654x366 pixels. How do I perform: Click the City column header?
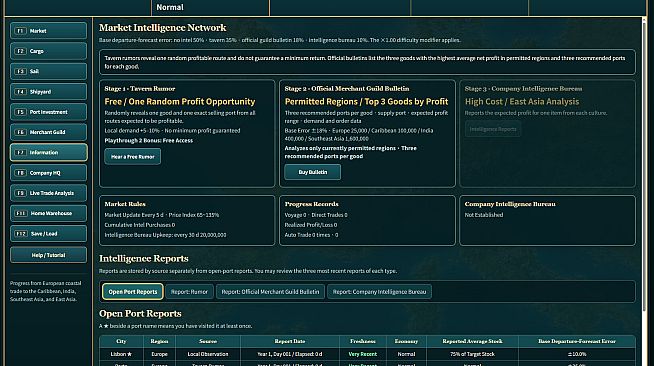pos(121,341)
